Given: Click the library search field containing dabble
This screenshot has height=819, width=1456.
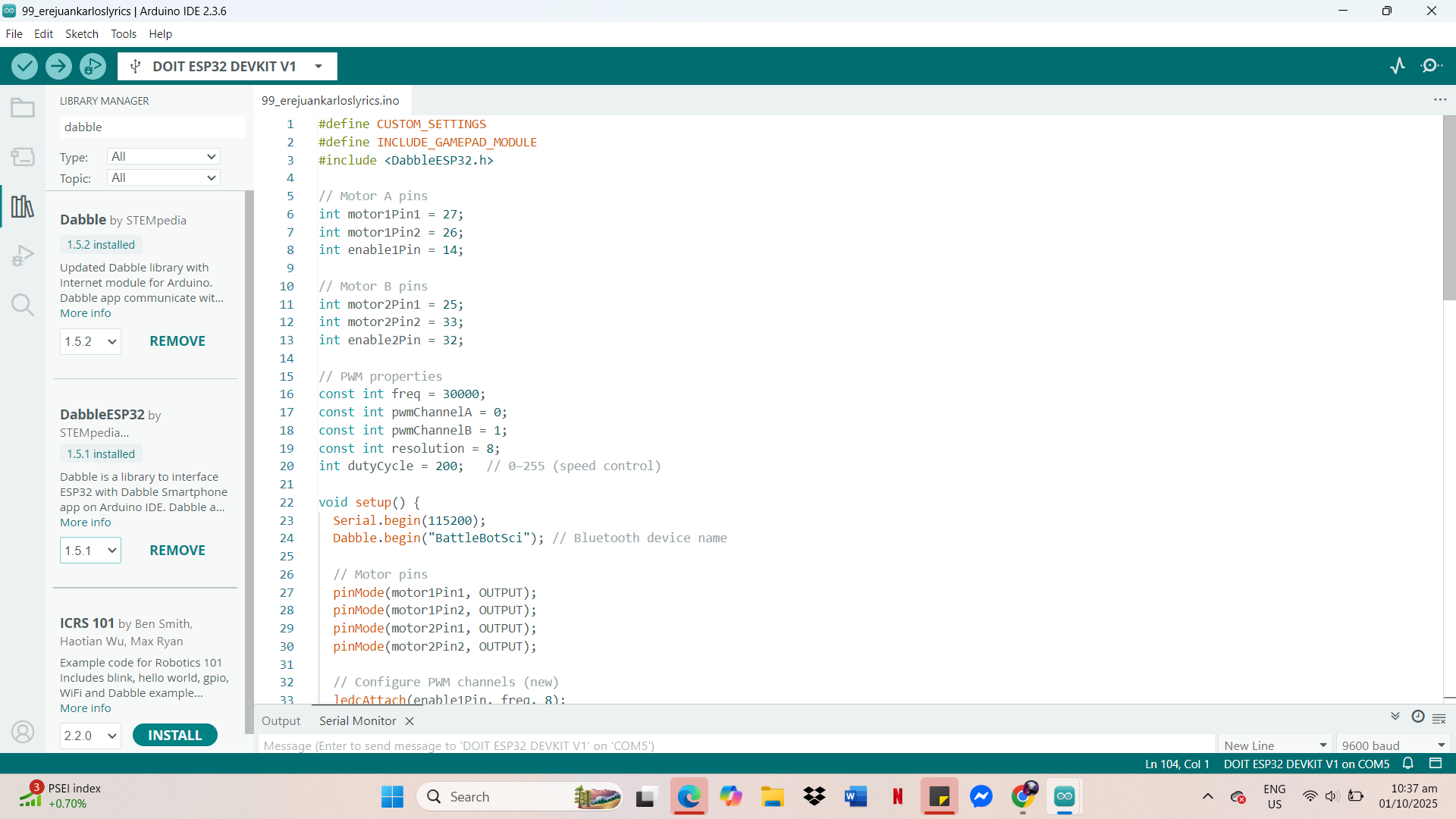Looking at the screenshot, I should 152,127.
